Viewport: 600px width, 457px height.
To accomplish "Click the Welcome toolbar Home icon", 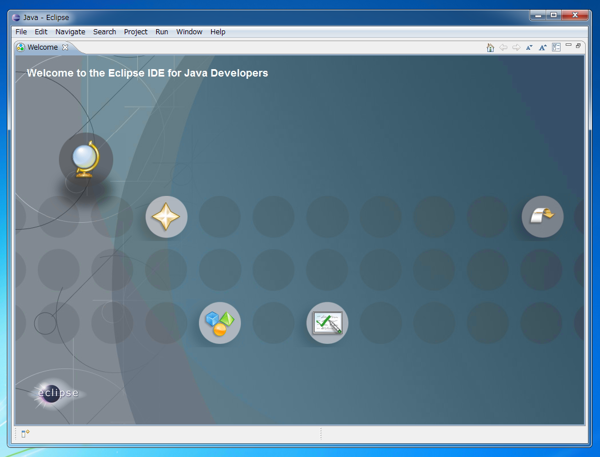I will [x=490, y=47].
